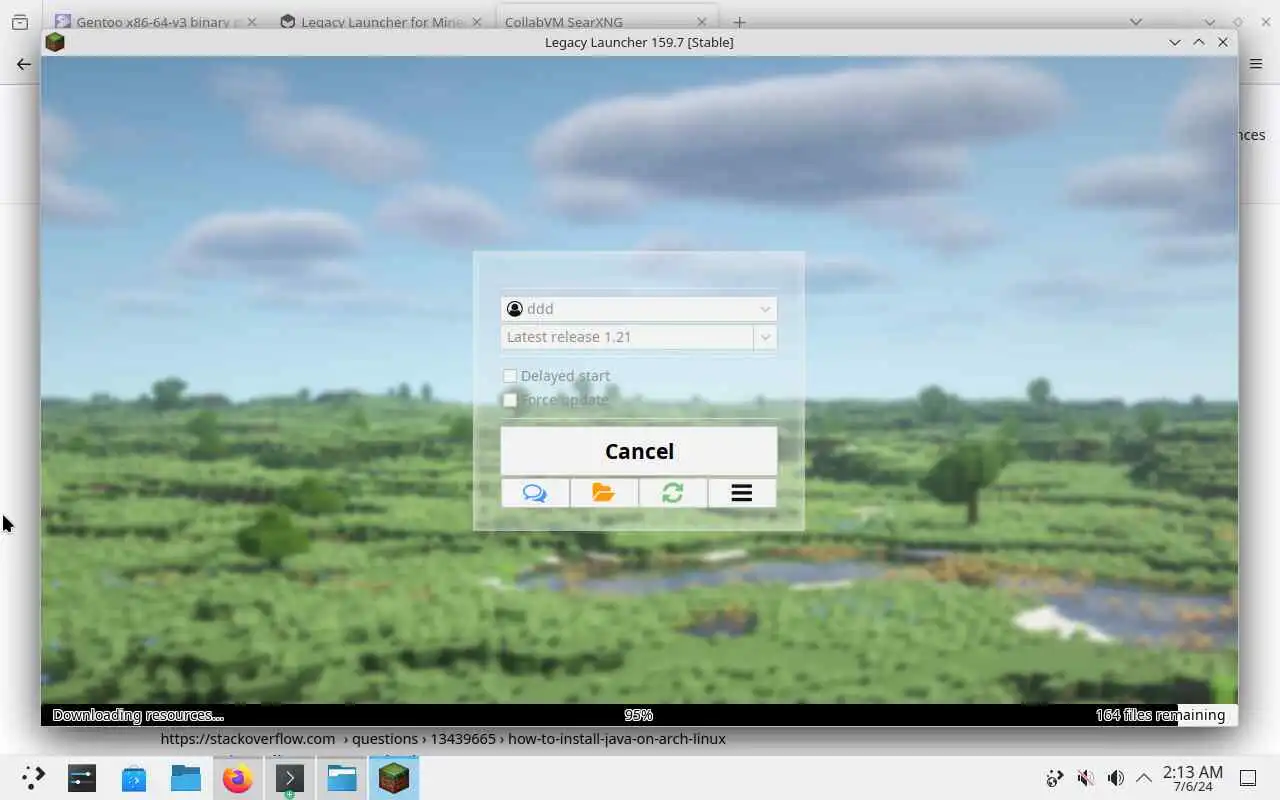Screen dimensions: 1280x800
Task: Open the browser hamburger menu
Action: click(1256, 63)
